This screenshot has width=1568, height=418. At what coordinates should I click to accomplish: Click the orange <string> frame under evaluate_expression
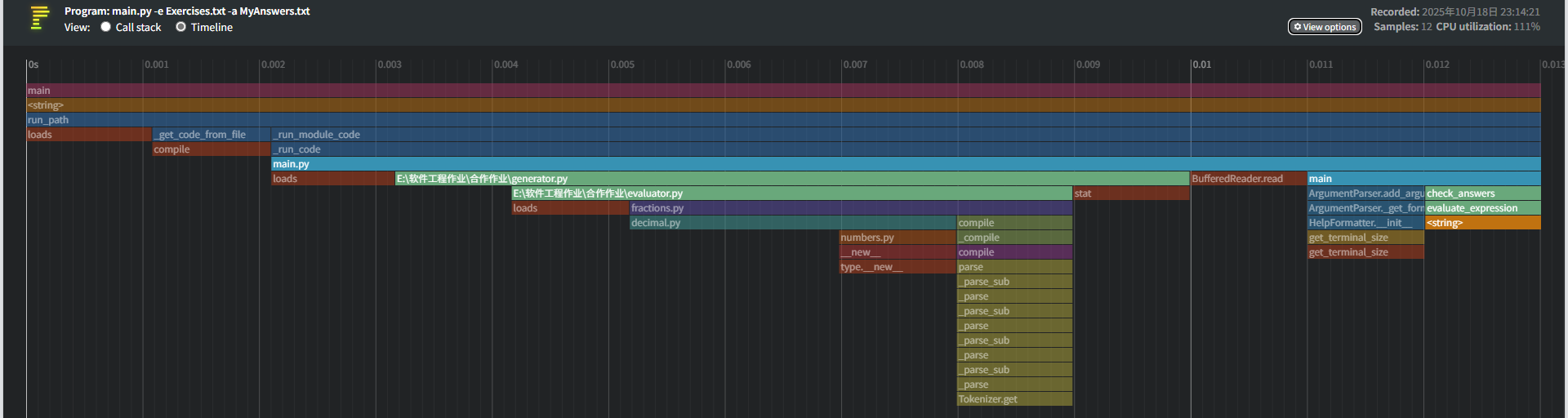click(x=1483, y=223)
